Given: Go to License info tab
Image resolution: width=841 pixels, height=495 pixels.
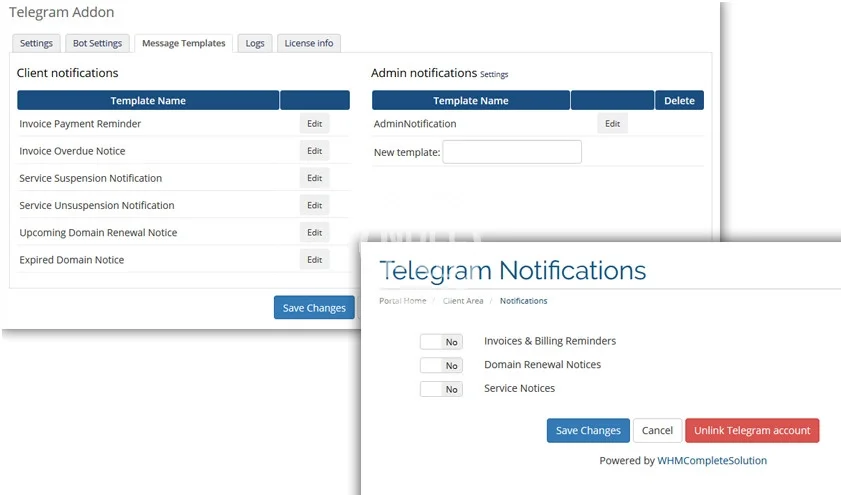Looking at the screenshot, I should click(309, 43).
